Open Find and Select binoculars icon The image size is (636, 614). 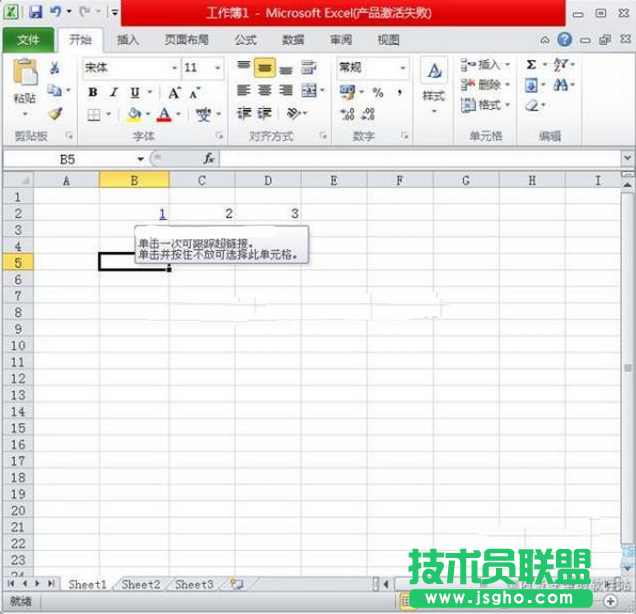(x=561, y=85)
